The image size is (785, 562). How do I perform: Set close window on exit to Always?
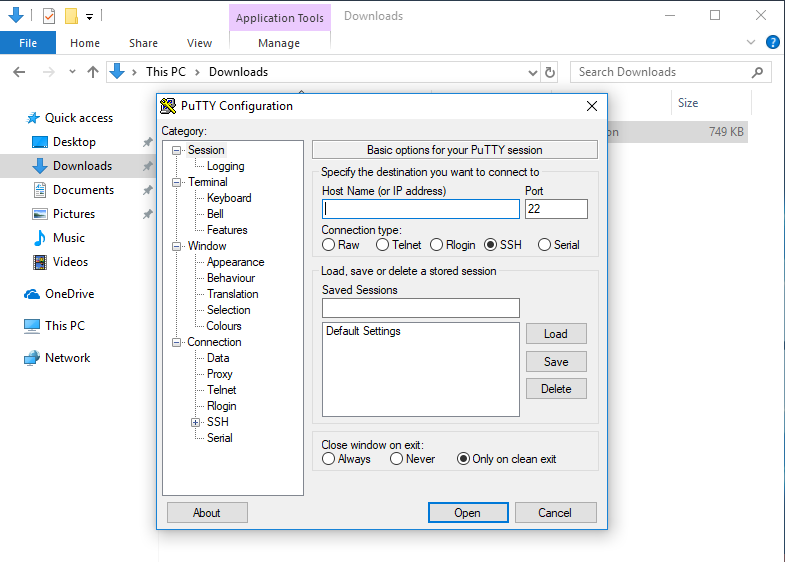click(328, 459)
